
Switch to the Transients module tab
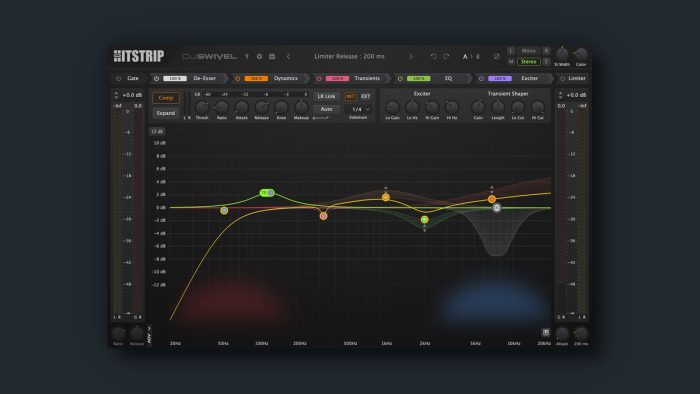(x=367, y=79)
